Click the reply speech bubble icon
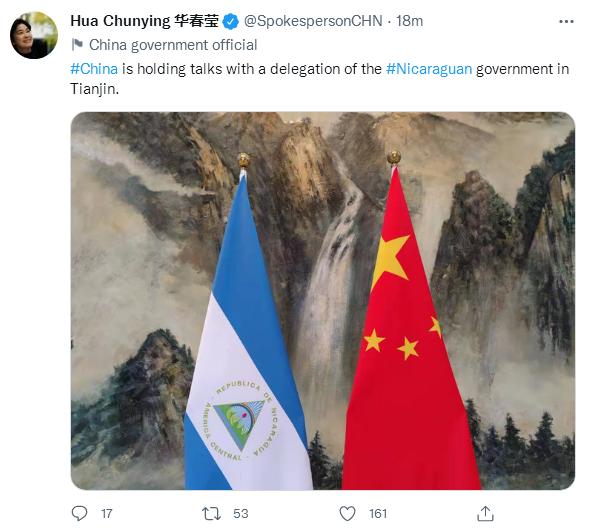The height and width of the screenshot is (531, 589). tap(79, 513)
